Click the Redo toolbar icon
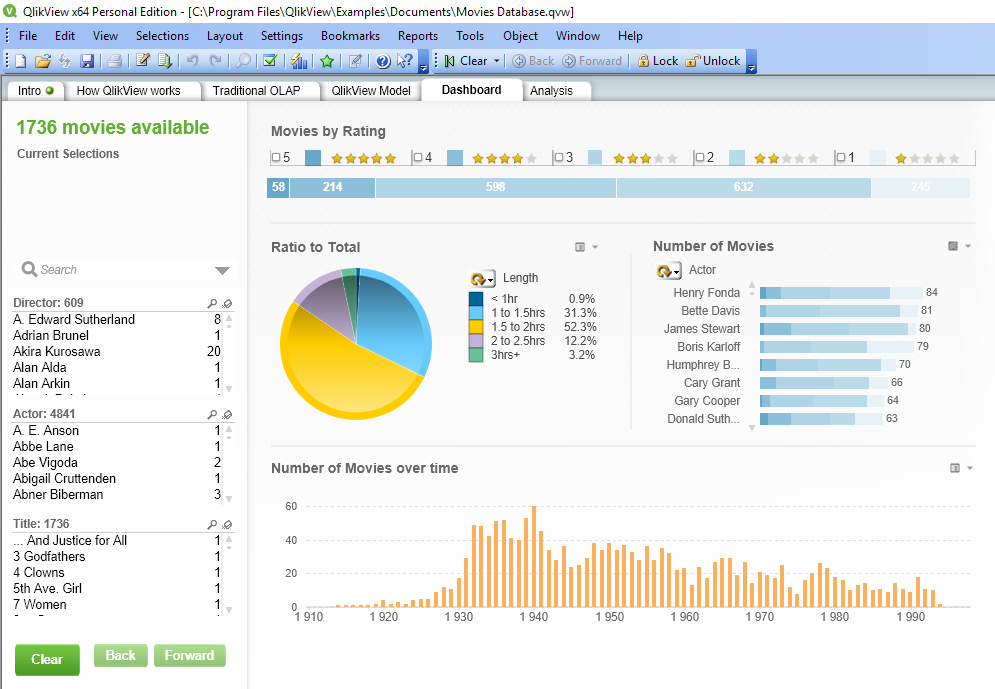 pyautogui.click(x=216, y=61)
